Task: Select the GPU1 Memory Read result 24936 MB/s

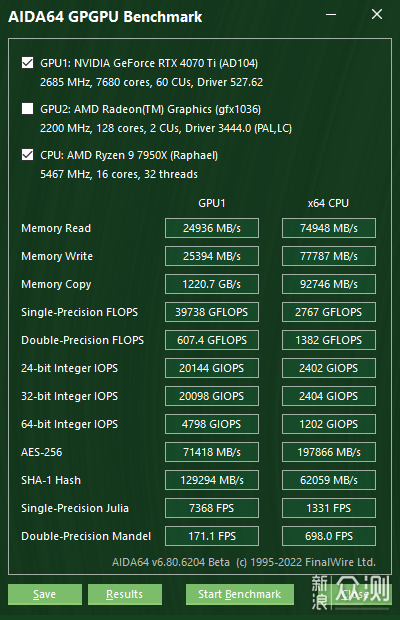Action: point(212,228)
